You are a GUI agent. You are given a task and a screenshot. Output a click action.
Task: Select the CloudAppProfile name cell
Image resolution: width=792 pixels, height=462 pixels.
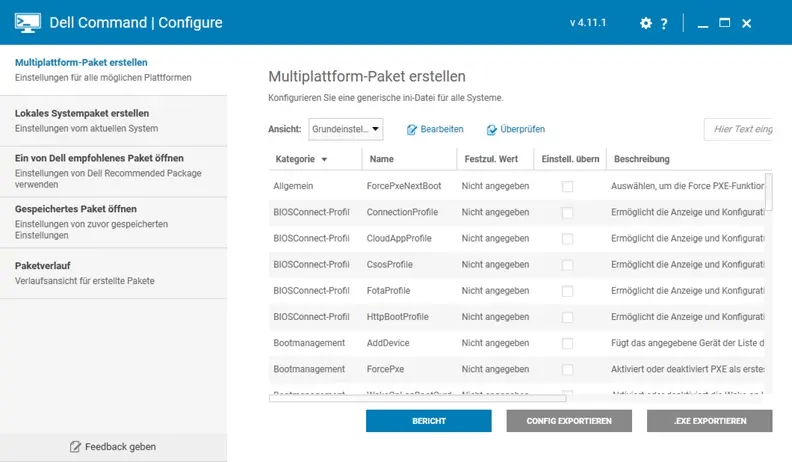[x=399, y=238]
